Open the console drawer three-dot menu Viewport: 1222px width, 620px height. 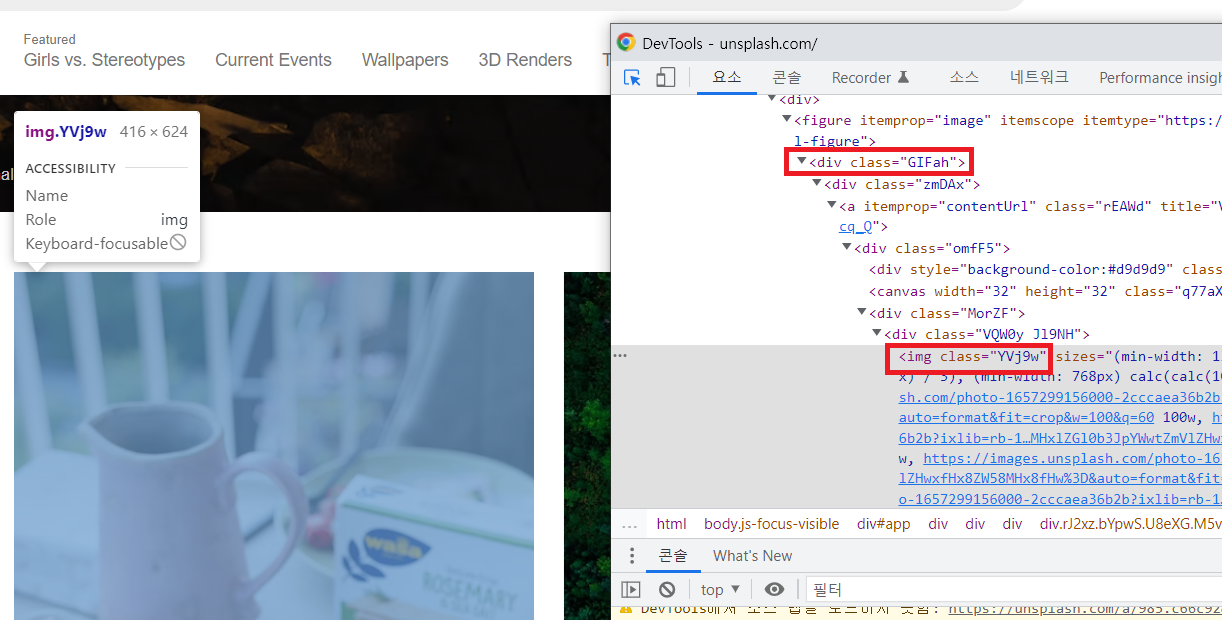(x=631, y=556)
